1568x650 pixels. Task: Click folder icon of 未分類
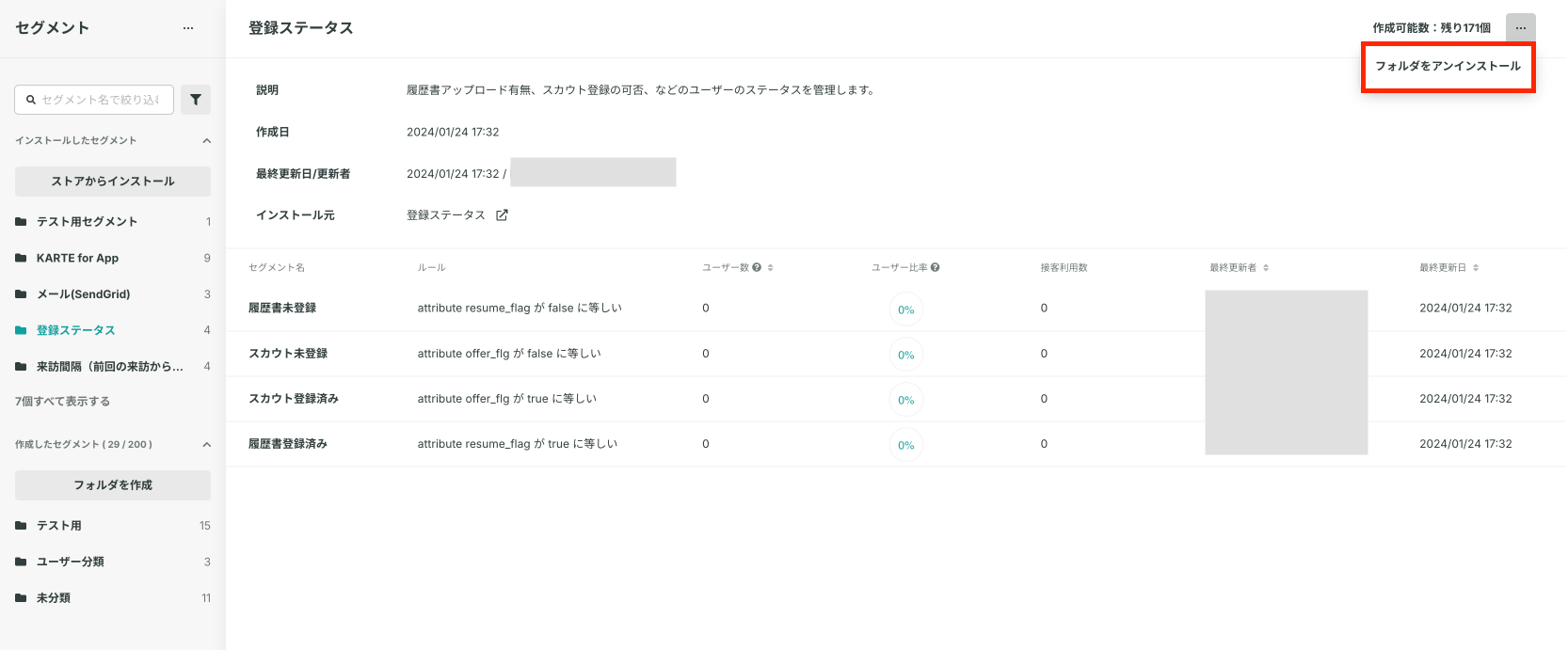21,598
